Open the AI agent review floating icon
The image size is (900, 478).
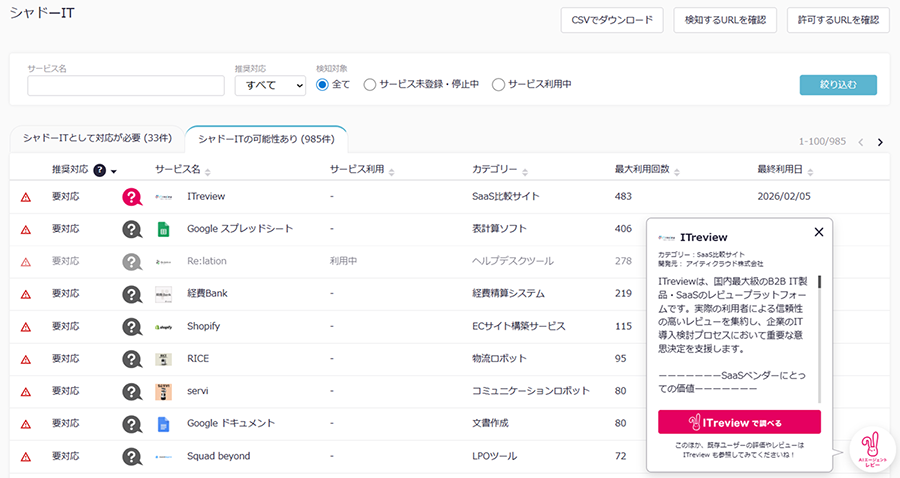872,451
